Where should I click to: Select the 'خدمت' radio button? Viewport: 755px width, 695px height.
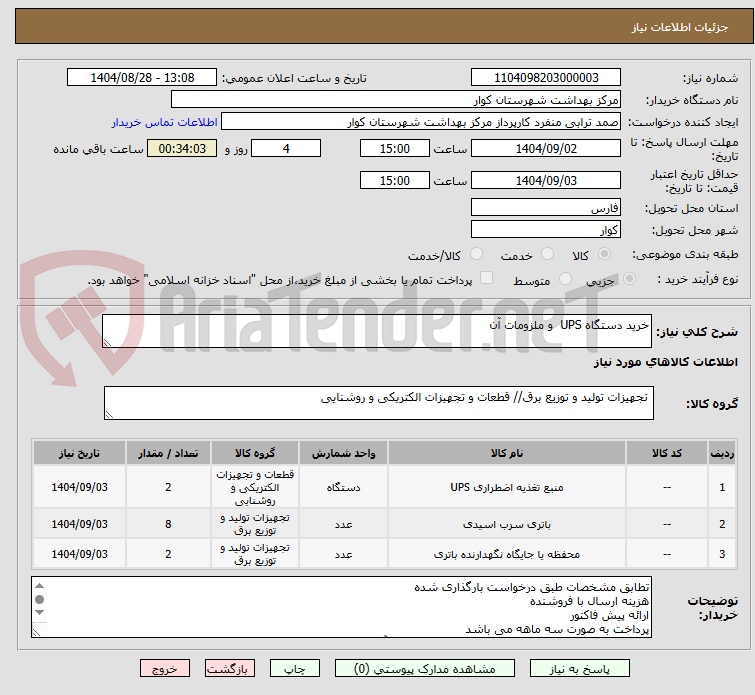[547, 254]
